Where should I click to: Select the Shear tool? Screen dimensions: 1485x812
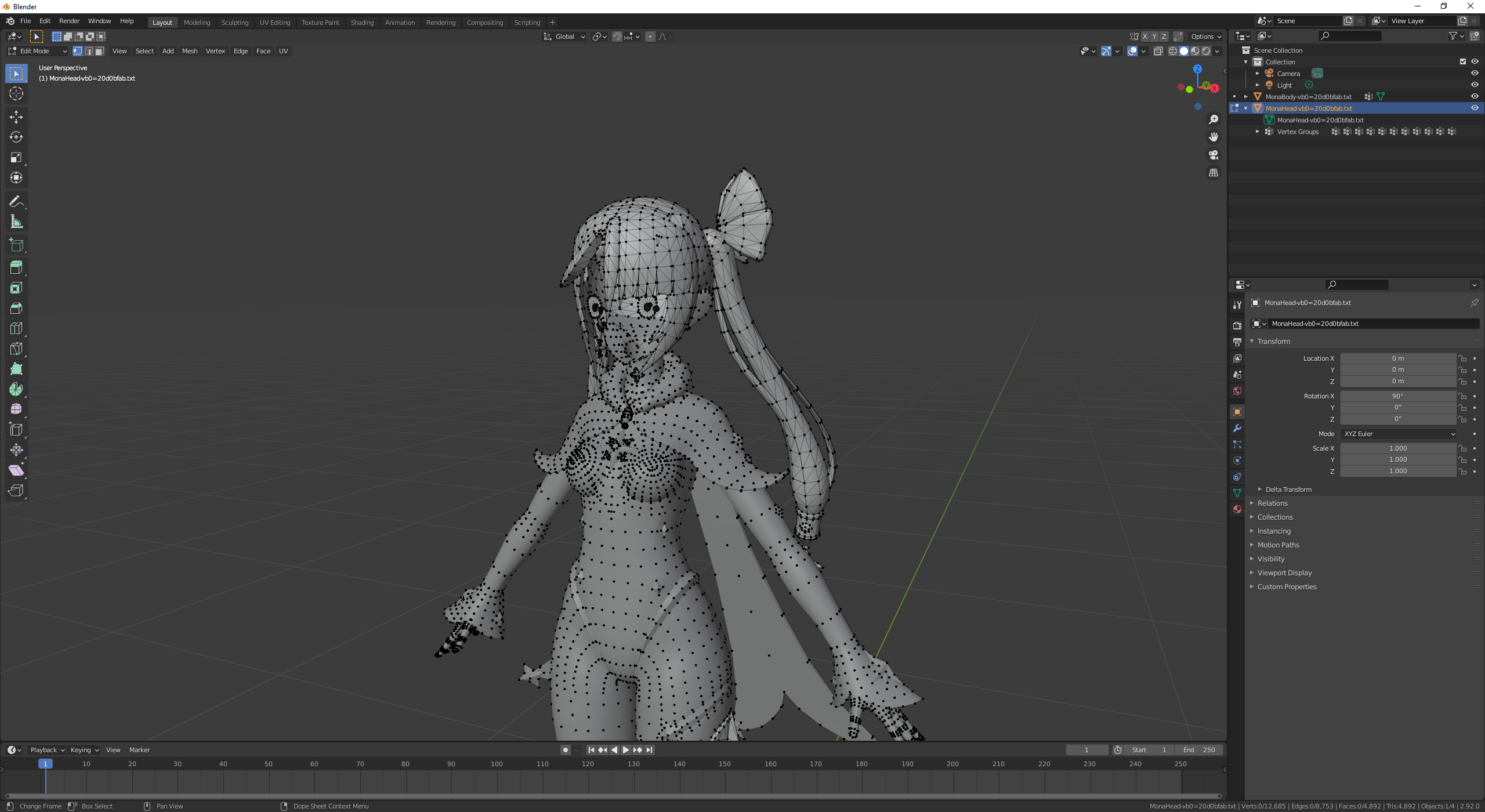[16, 470]
